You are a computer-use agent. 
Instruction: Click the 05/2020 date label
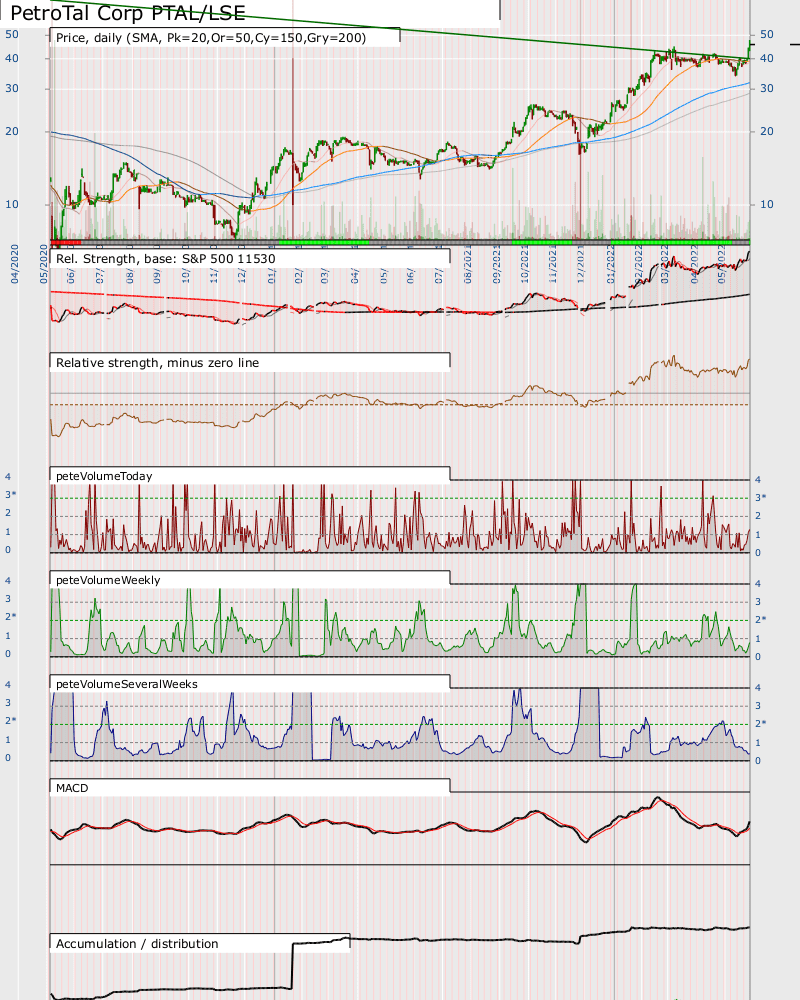coord(44,264)
